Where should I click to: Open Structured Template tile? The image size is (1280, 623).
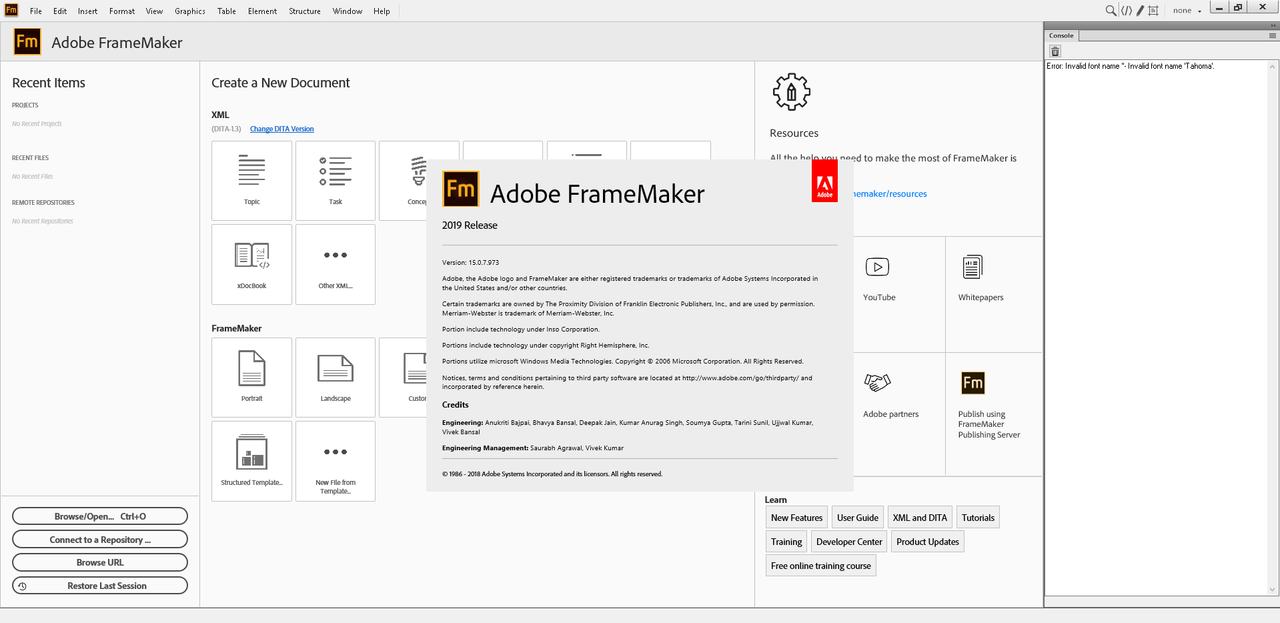click(252, 461)
